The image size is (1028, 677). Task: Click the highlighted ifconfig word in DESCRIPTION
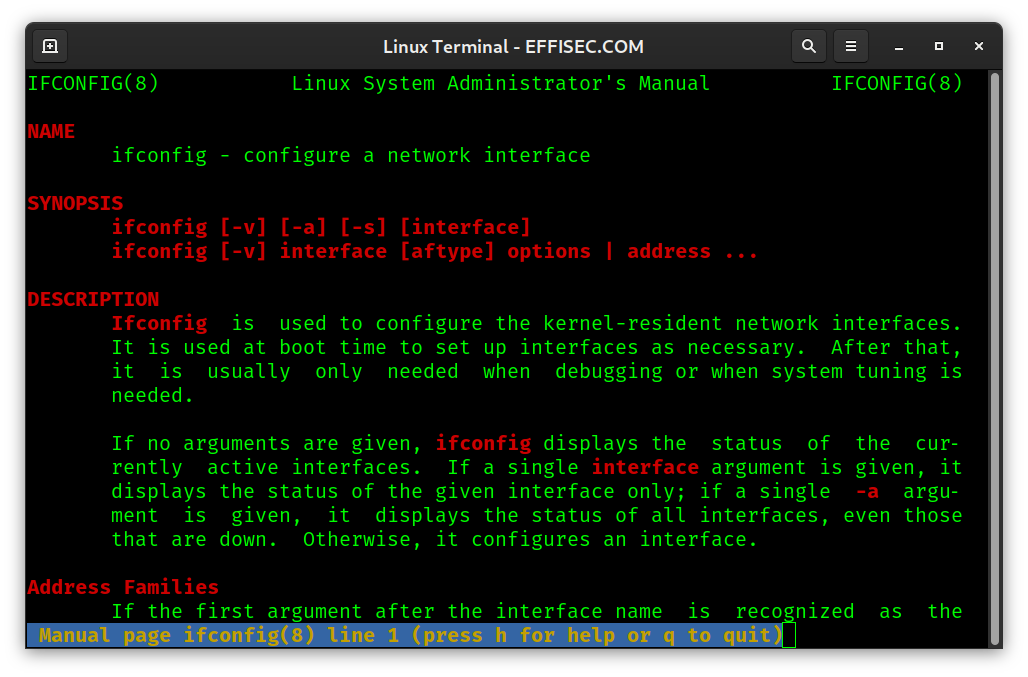(483, 443)
